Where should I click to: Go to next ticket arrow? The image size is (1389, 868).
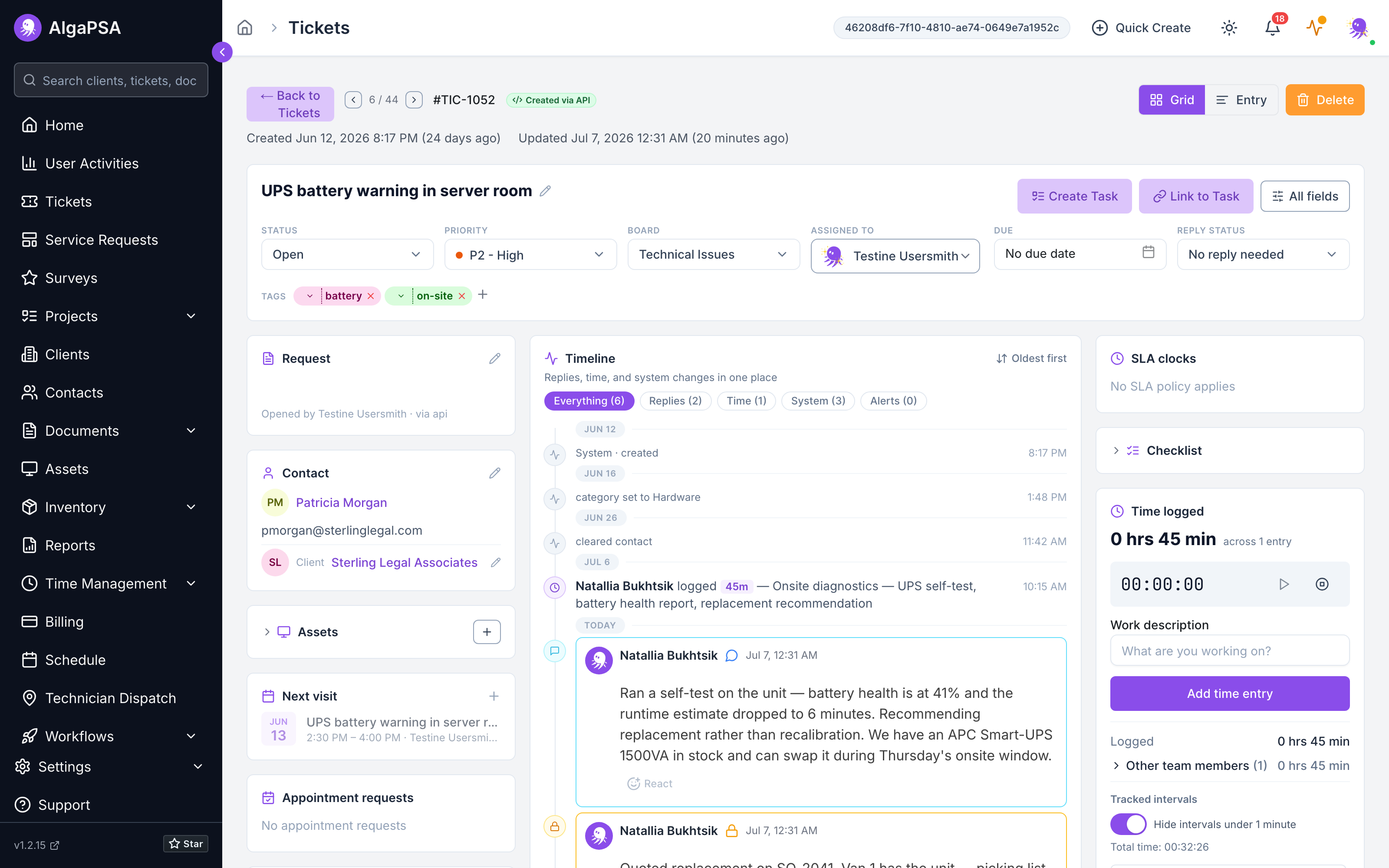pos(414,100)
